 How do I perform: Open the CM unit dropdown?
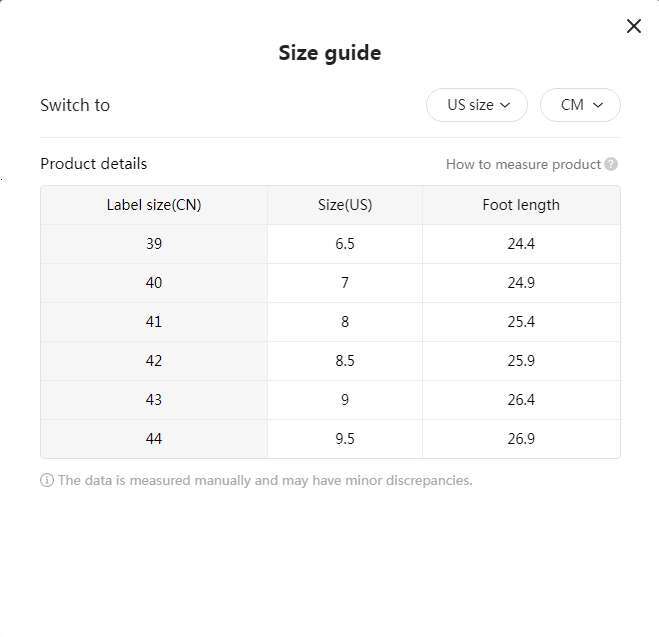[580, 105]
